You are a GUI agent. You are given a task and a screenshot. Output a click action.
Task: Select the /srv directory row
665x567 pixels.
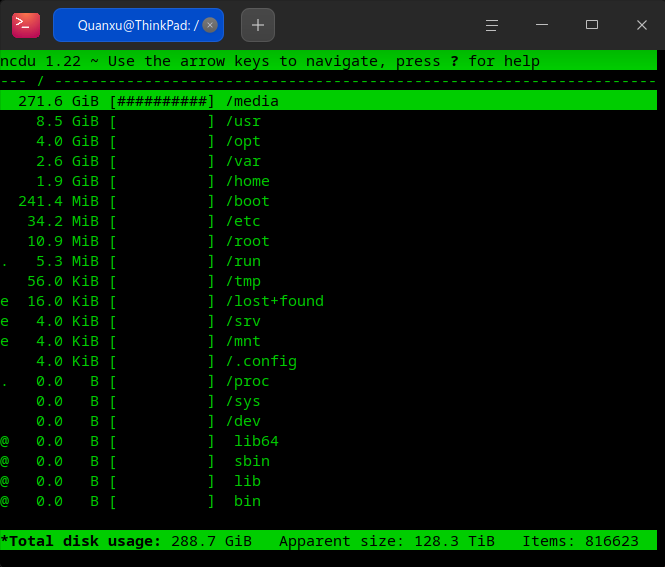[329, 321]
